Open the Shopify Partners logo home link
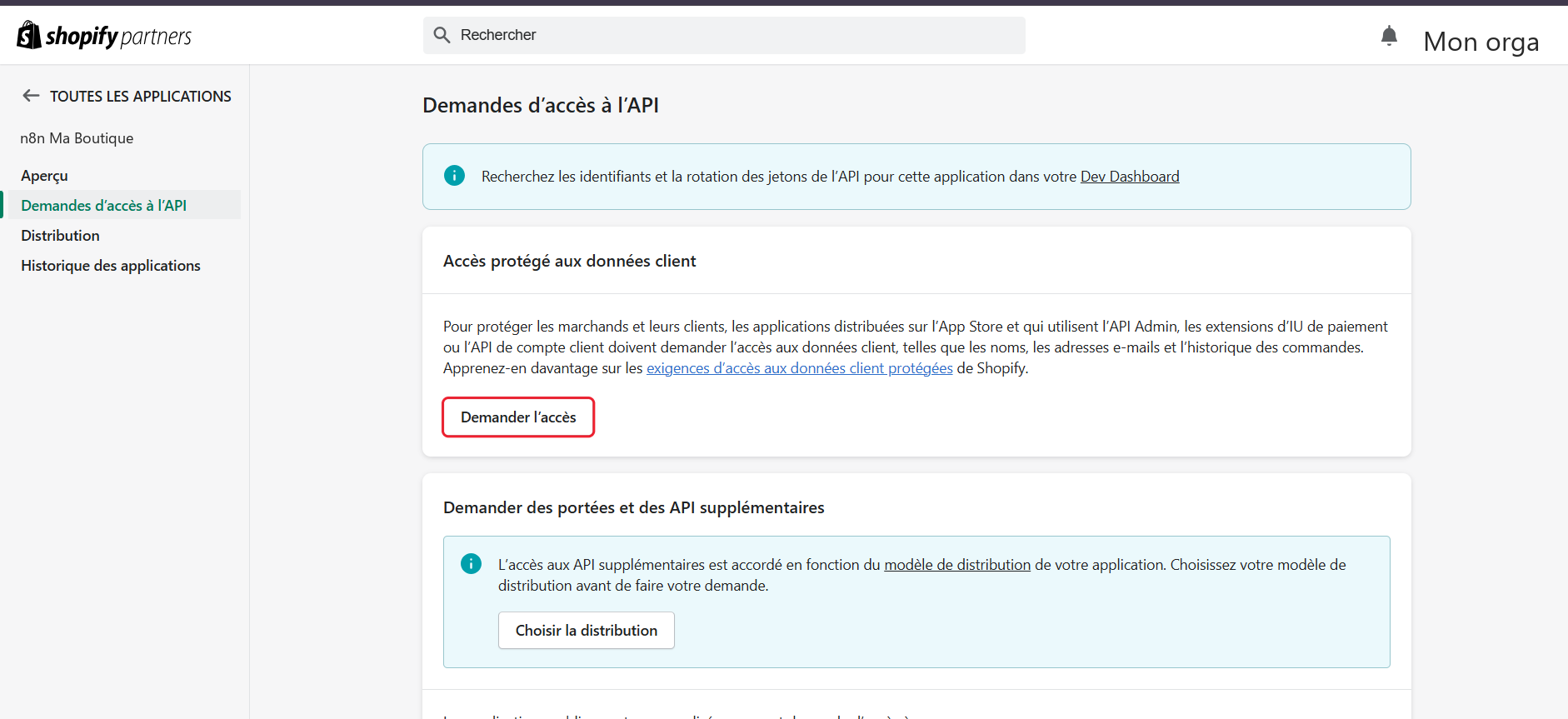 point(104,36)
